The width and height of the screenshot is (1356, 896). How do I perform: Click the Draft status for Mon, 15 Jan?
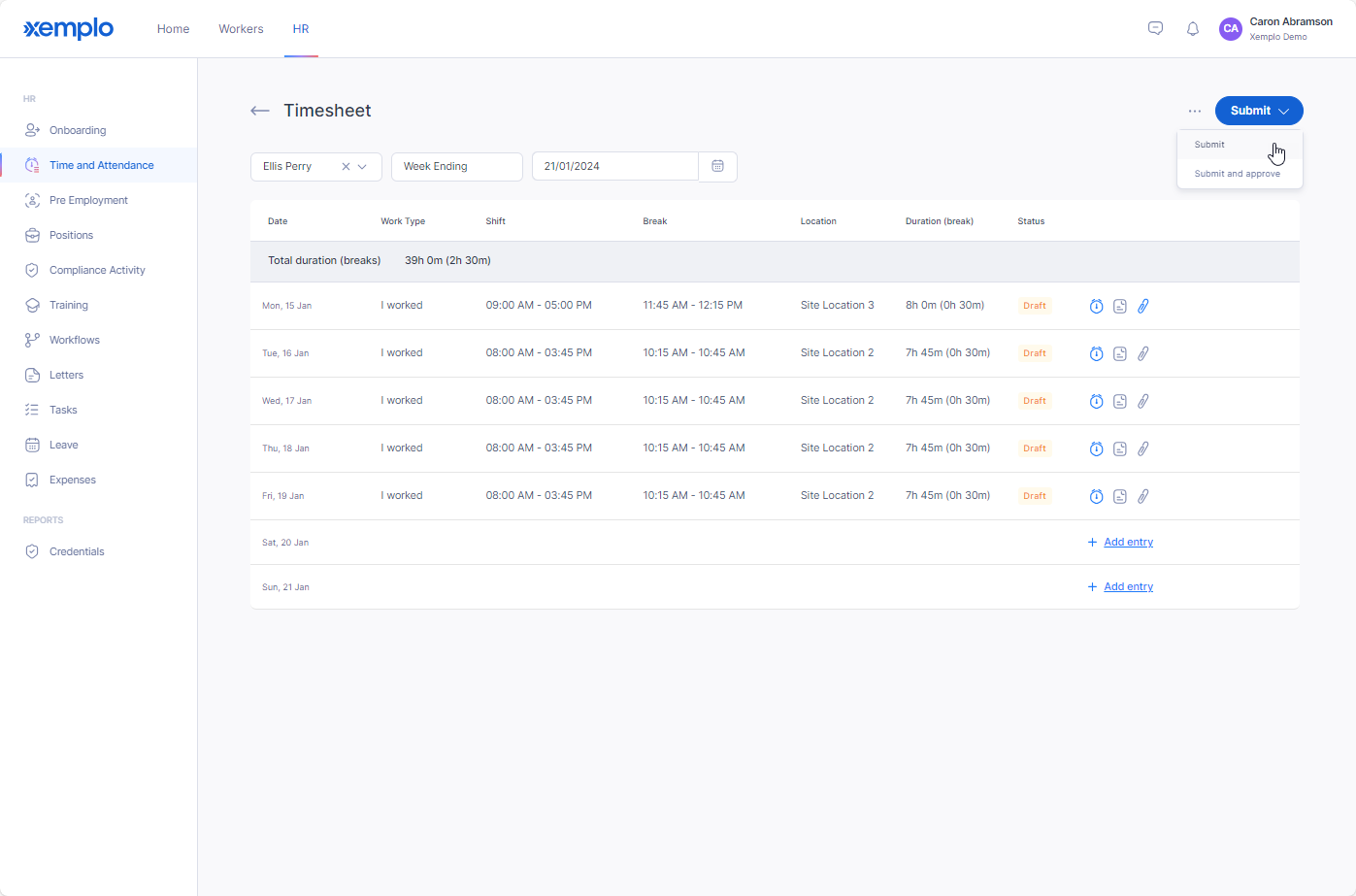1035,306
